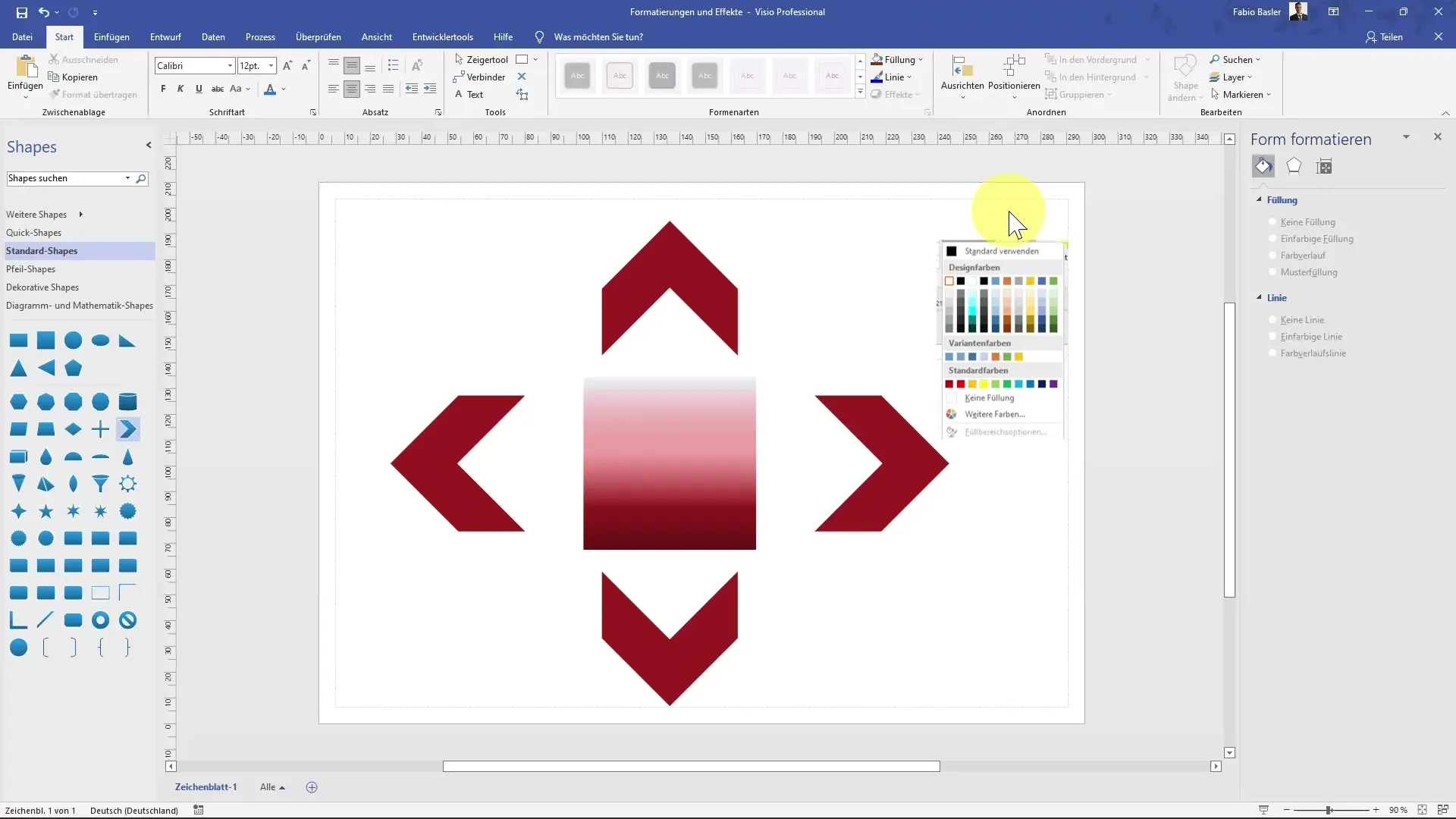Click the gradient-filled square on the canvas
Viewport: 1456px width, 819px height.
coord(670,463)
